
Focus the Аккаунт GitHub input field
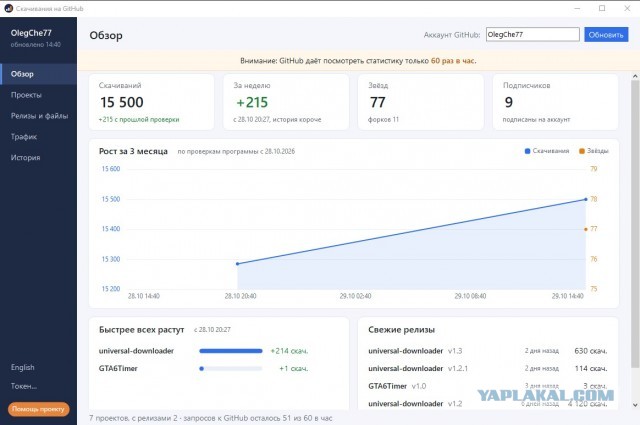533,35
